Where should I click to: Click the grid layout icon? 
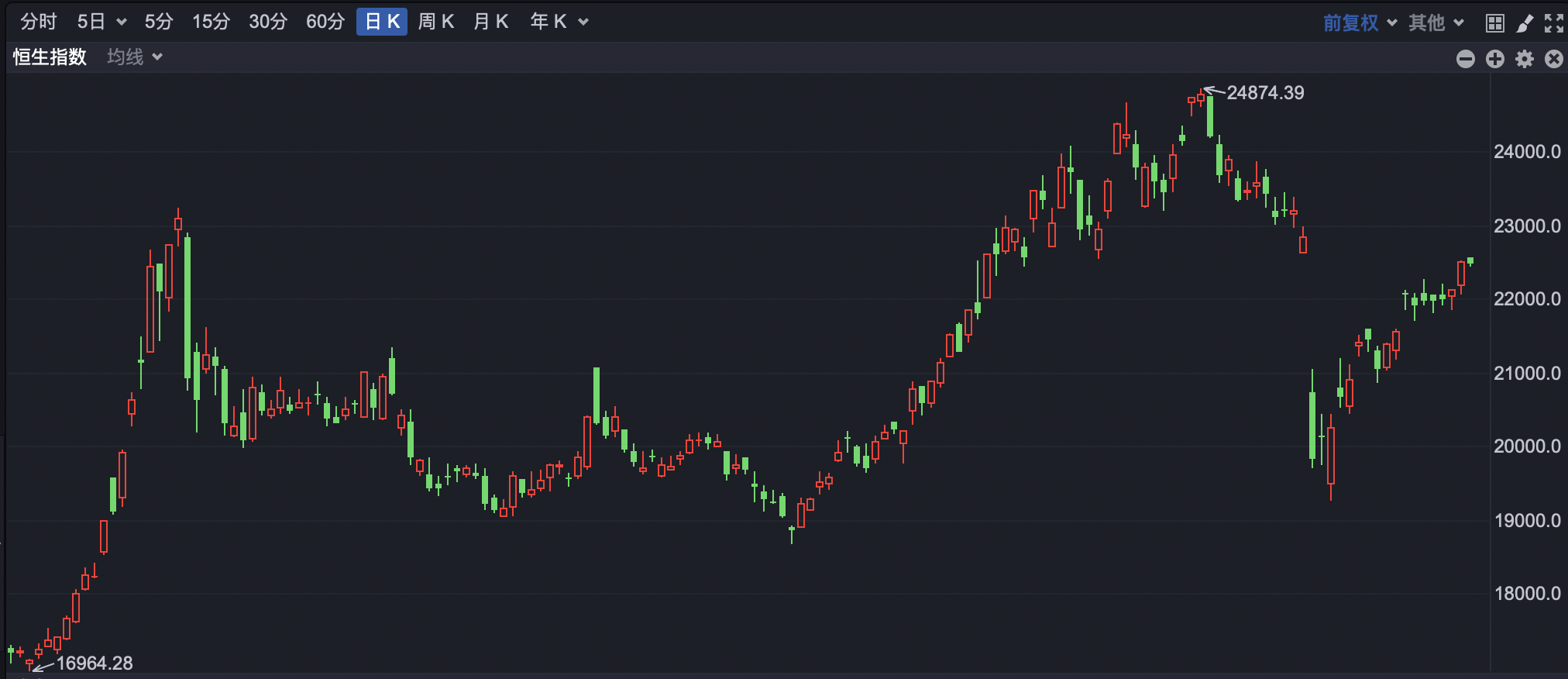pyautogui.click(x=1494, y=23)
